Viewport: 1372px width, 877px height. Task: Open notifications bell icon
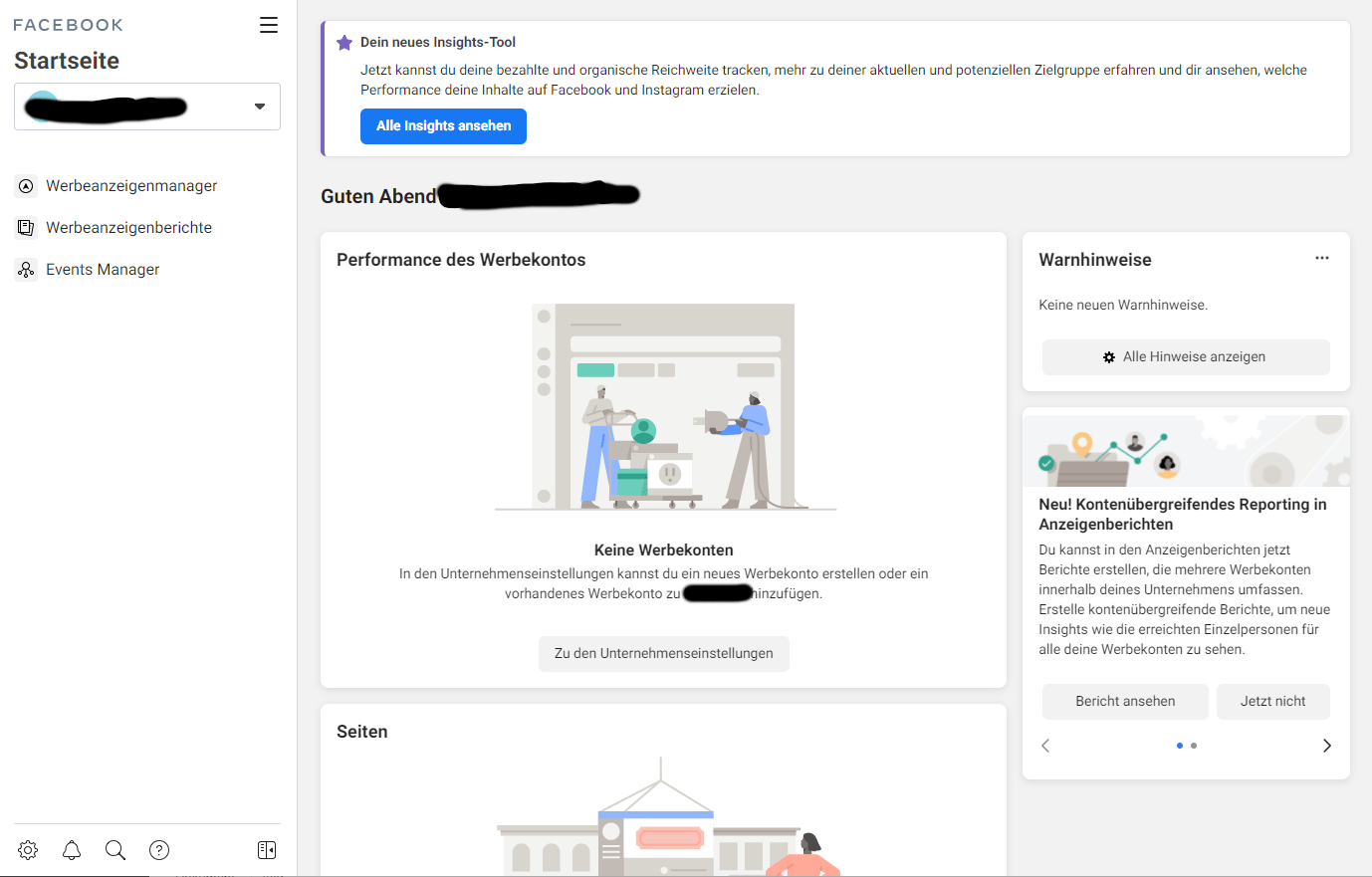(x=72, y=850)
